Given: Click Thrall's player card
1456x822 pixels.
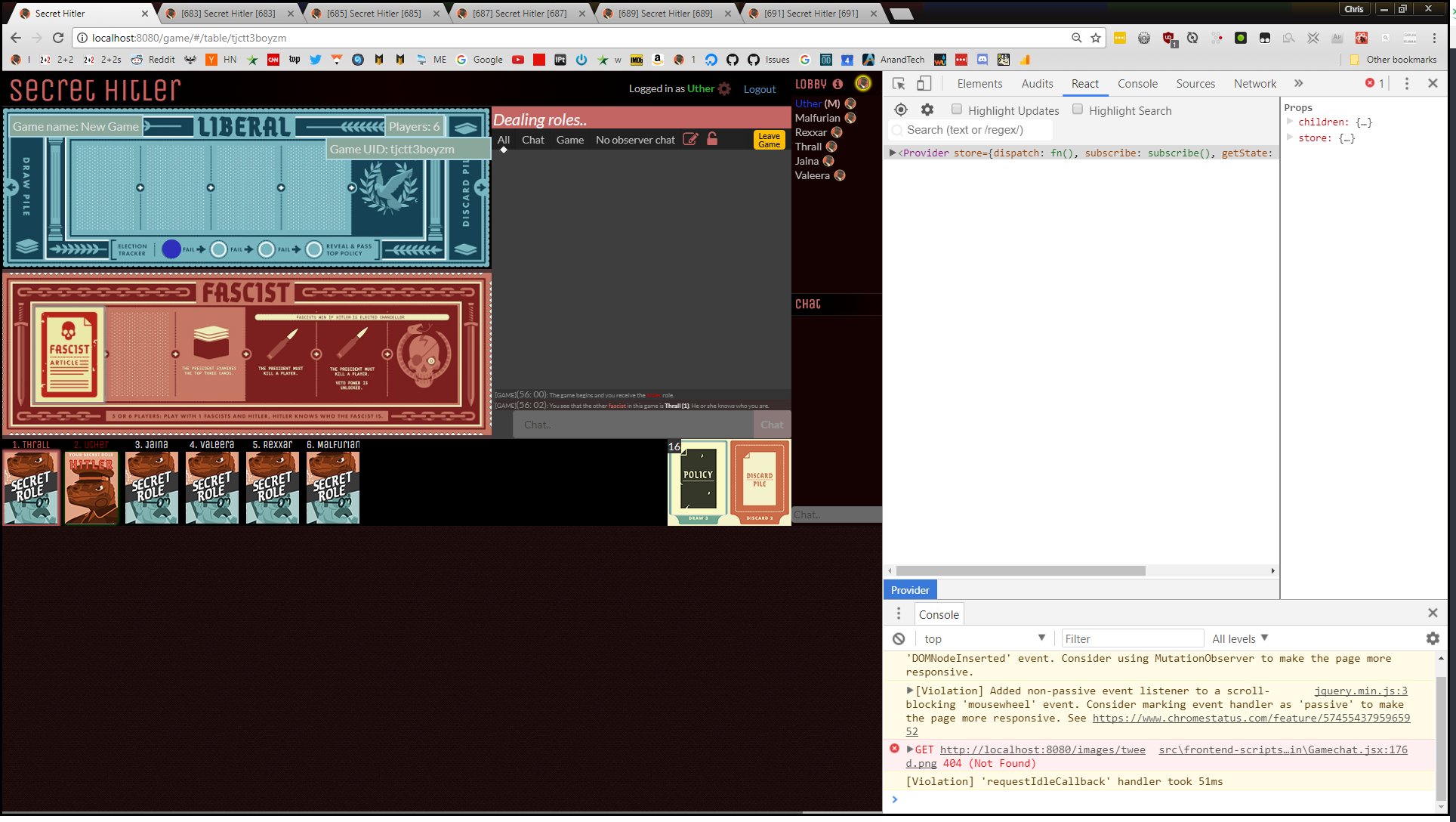Looking at the screenshot, I should pyautogui.click(x=31, y=487).
